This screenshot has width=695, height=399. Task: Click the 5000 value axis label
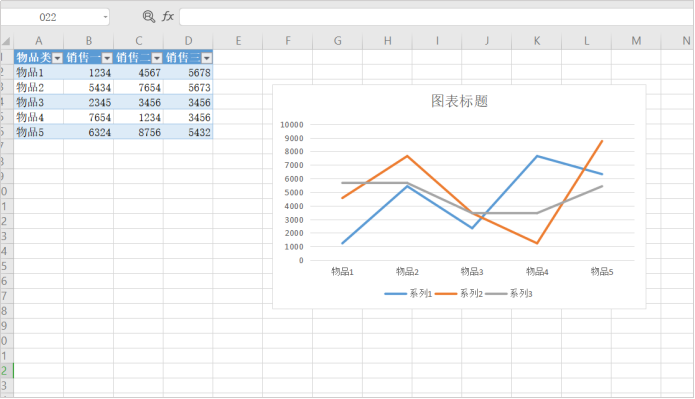click(x=294, y=192)
